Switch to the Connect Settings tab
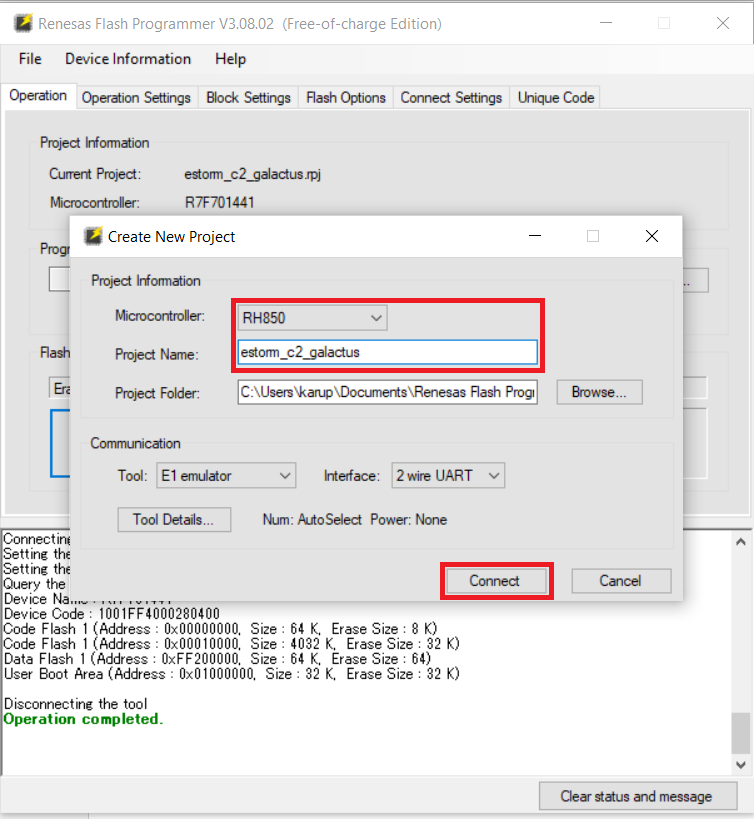The image size is (754, 819). tap(451, 98)
